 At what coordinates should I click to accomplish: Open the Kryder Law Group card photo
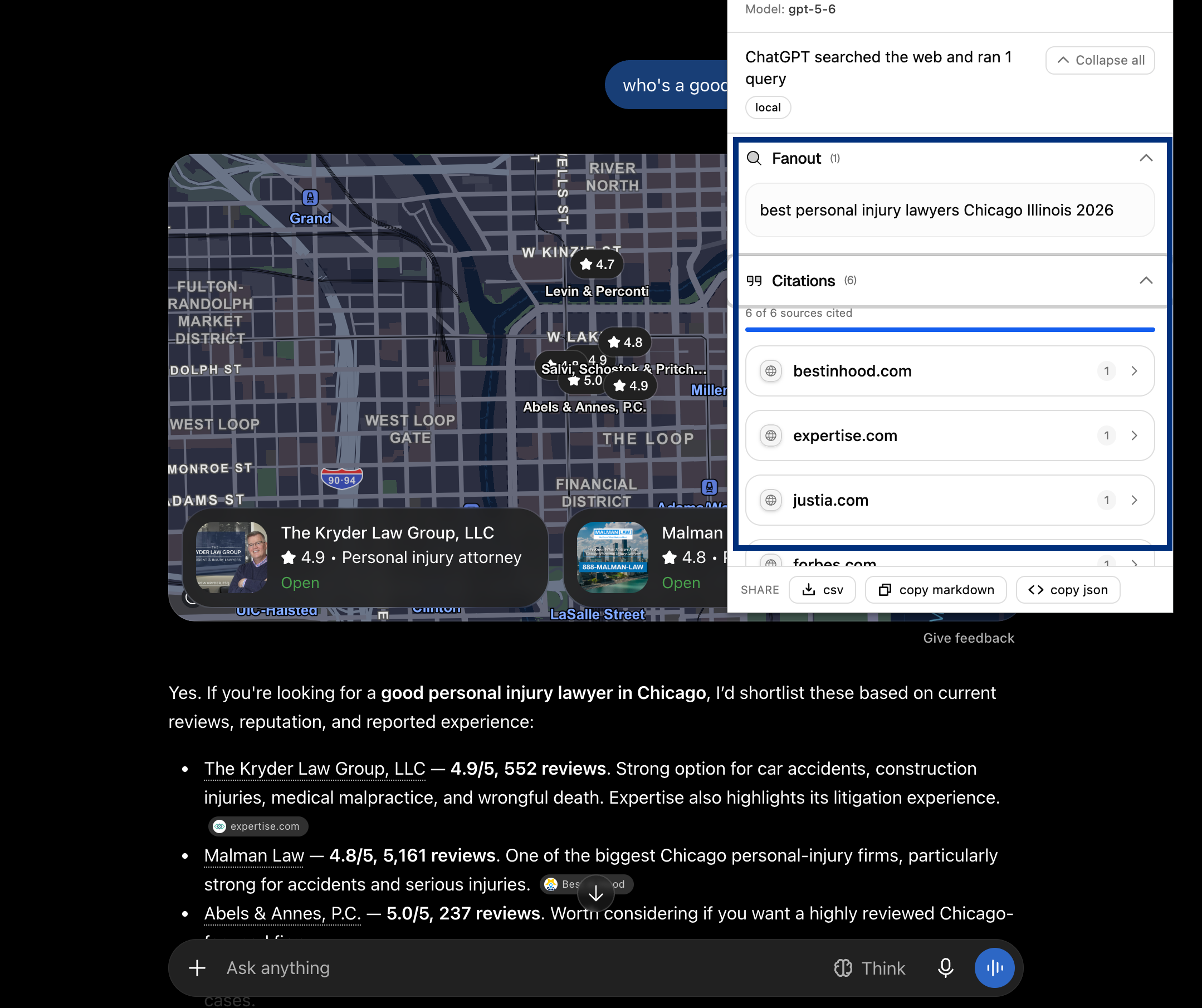click(232, 557)
